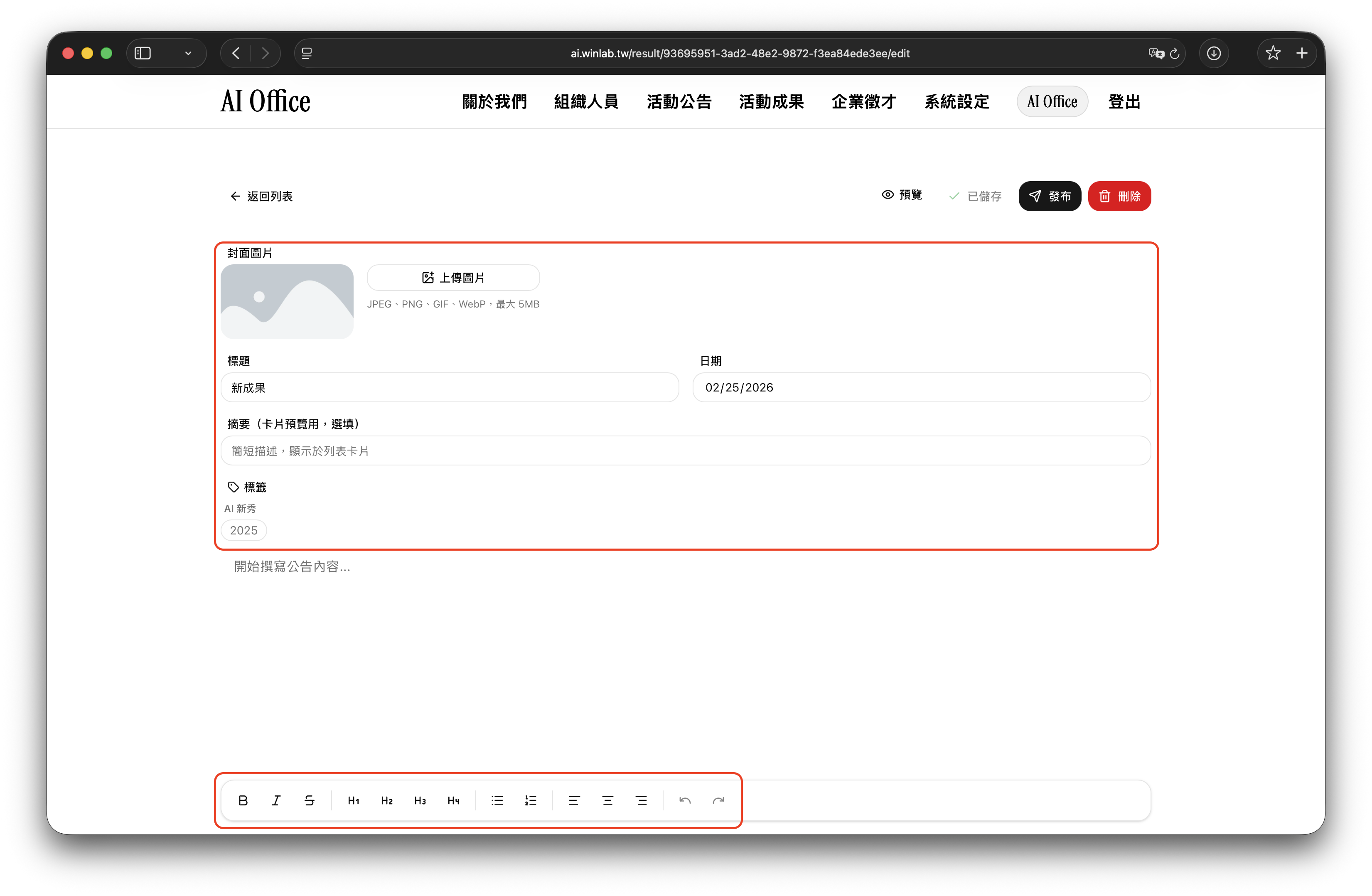Set heading level H1
The height and width of the screenshot is (896, 1372).
coord(353,800)
